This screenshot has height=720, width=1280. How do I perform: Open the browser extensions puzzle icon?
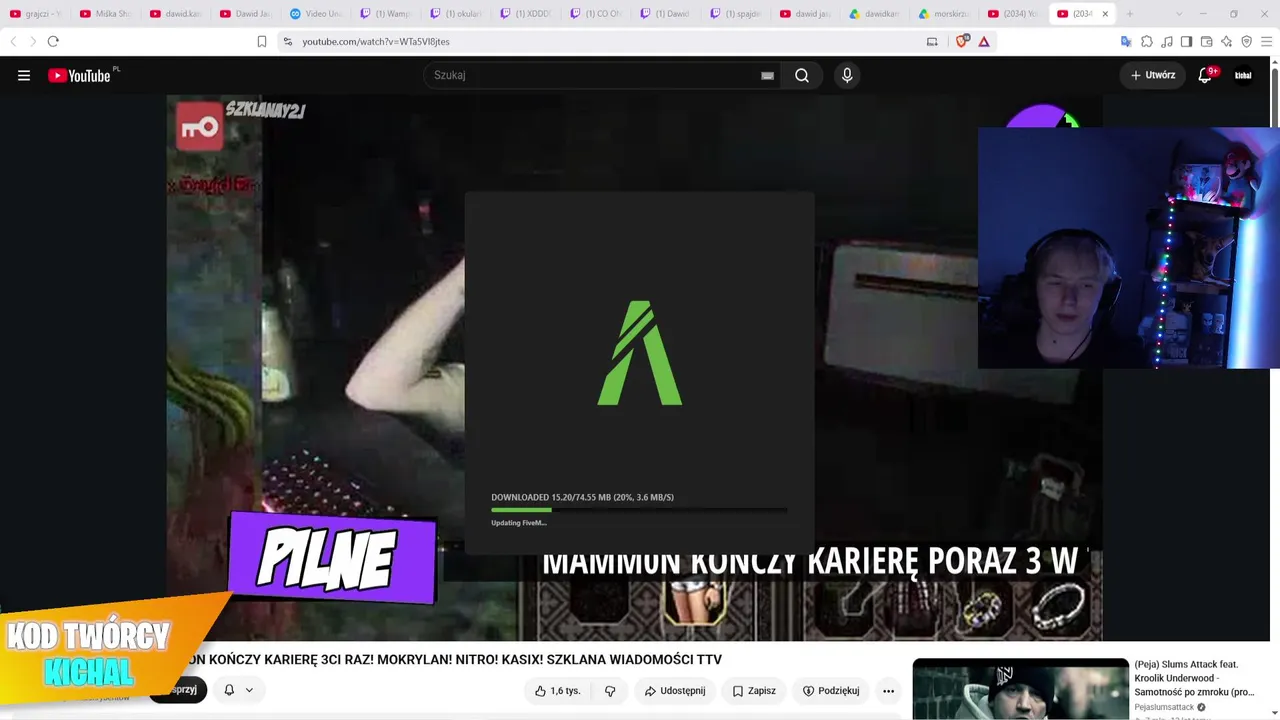click(1147, 41)
